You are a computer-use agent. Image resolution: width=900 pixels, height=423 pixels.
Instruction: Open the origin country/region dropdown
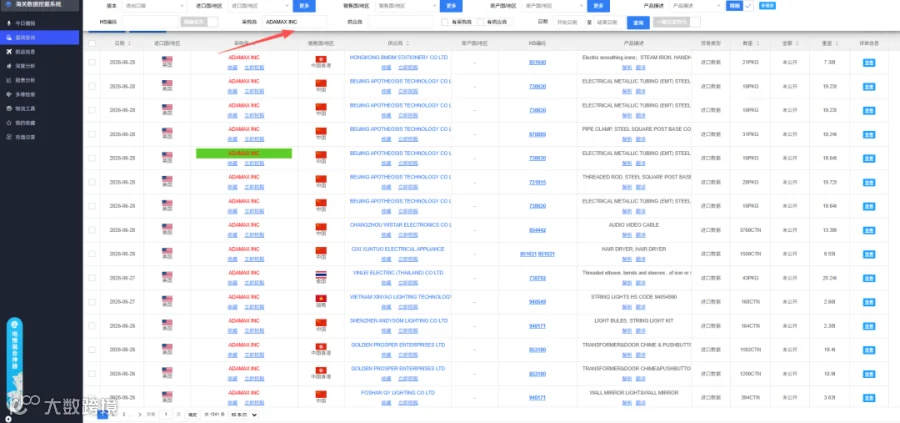(554, 6)
